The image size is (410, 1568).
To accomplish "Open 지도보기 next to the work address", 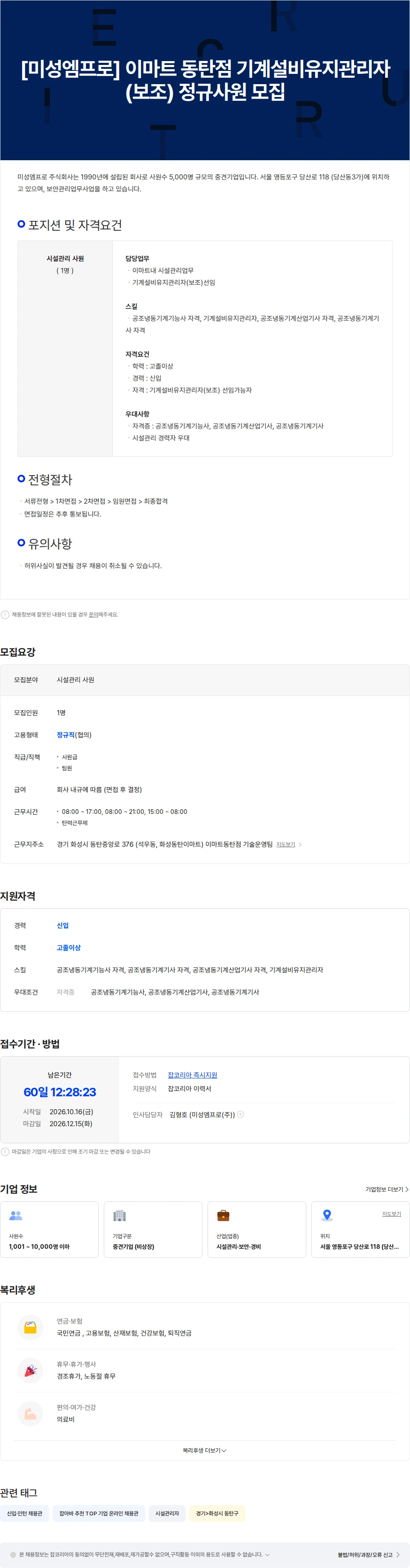I will coord(285,845).
